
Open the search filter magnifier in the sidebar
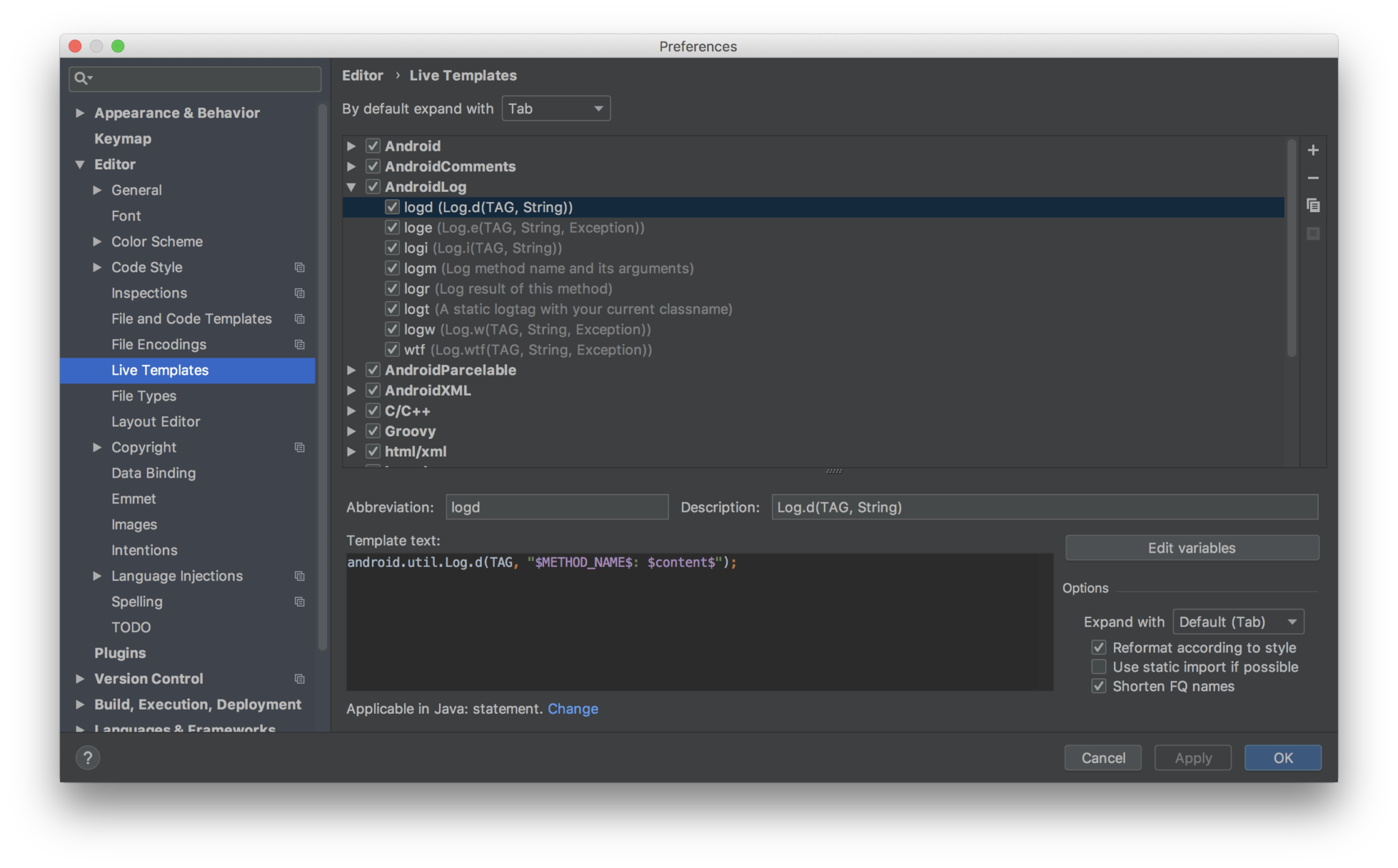pos(83,78)
